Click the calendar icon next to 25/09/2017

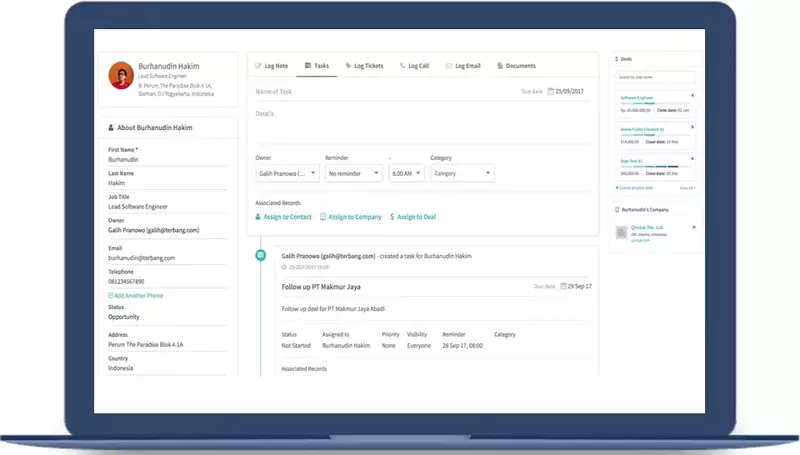pos(550,91)
